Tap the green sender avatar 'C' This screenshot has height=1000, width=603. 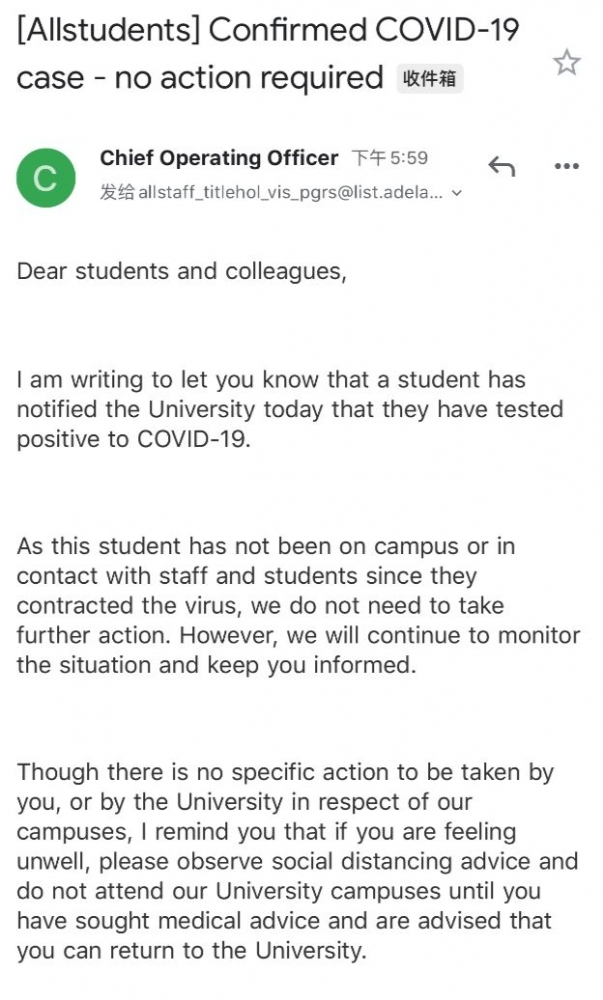click(45, 178)
